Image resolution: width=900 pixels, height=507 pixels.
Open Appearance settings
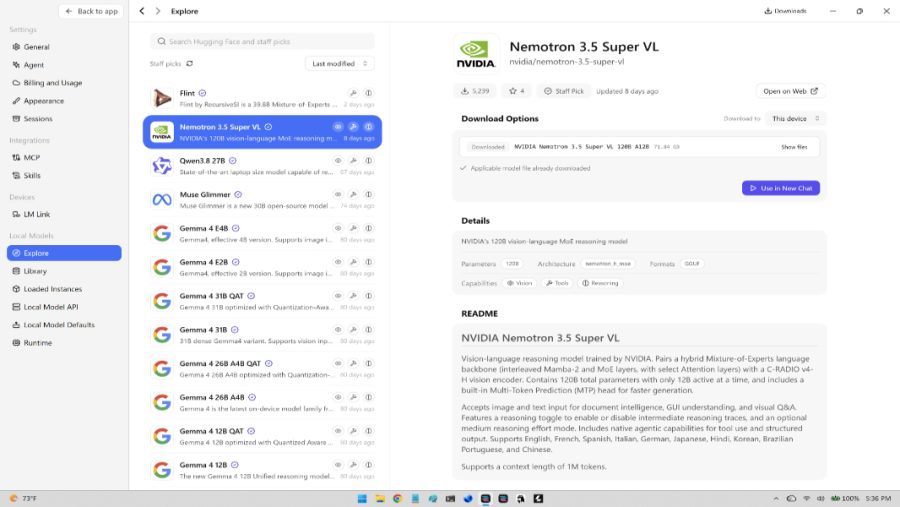[44, 100]
